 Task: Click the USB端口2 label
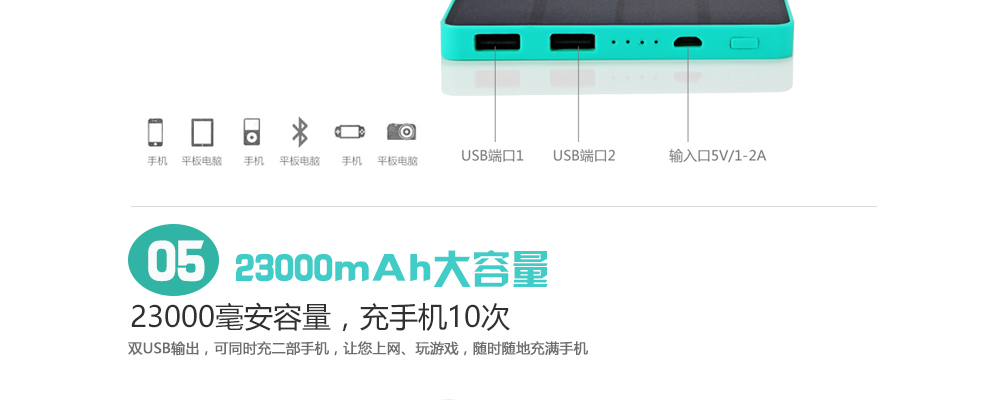584,156
